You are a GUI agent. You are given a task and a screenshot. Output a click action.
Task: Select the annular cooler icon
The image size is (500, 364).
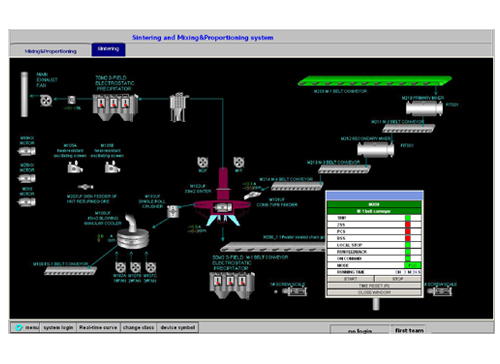pos(133,232)
